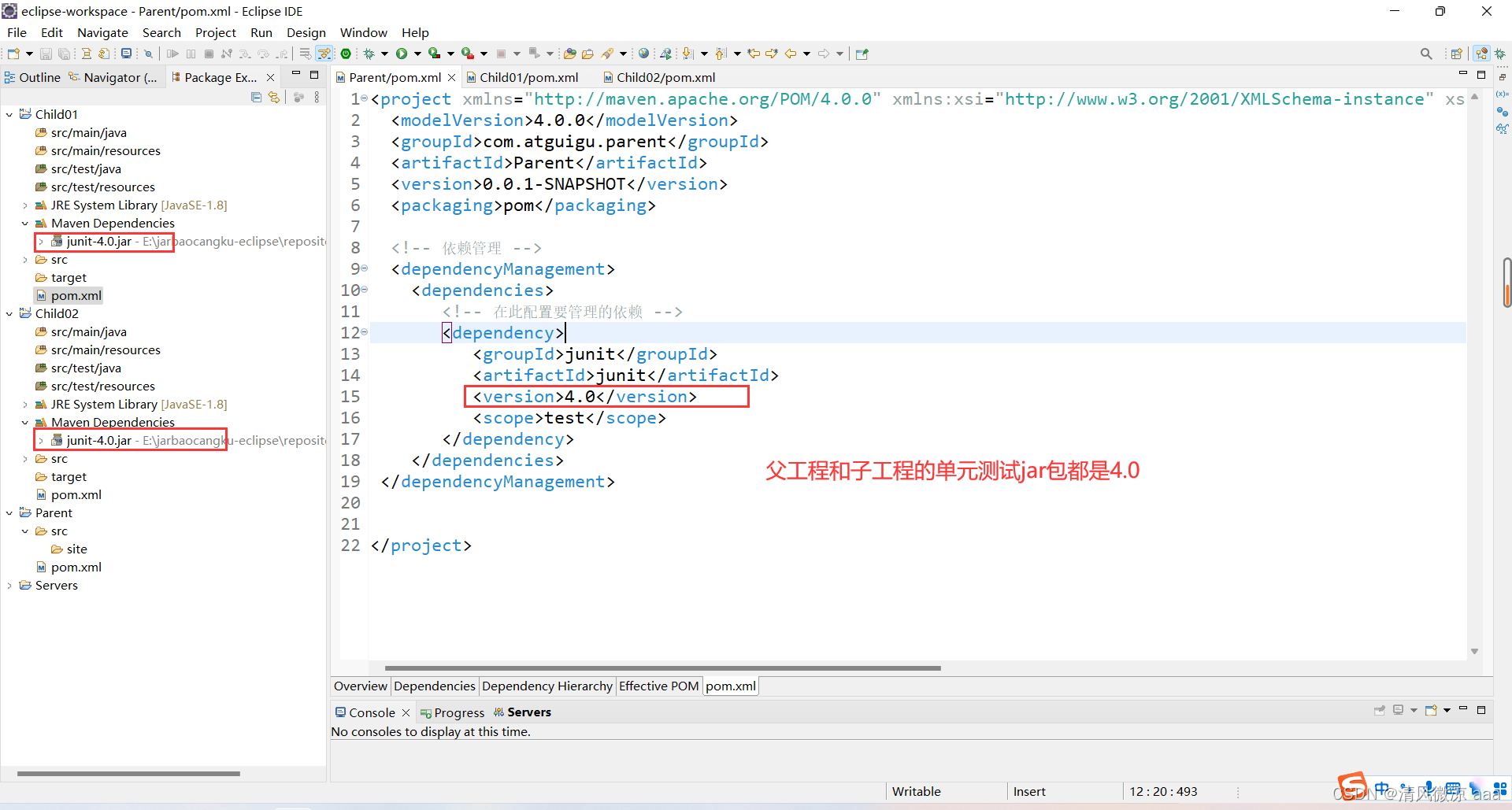The height and width of the screenshot is (810, 1512).
Task: Expand JRE System Library under Child01
Action: coord(25,205)
